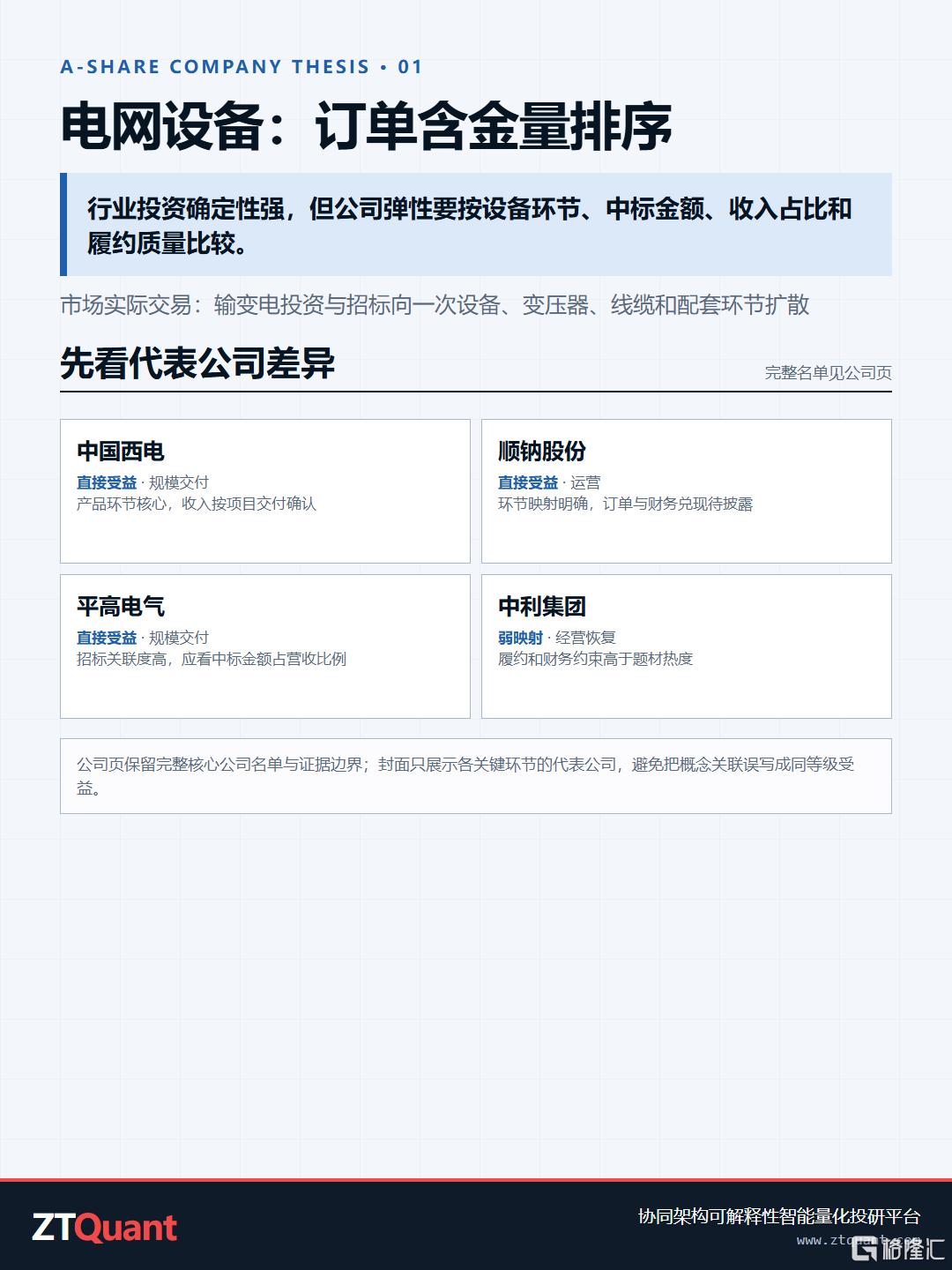Click the 'A-SHARE COMPANY THESIS • 01' header text
The height and width of the screenshot is (1270, 952).
point(242,67)
